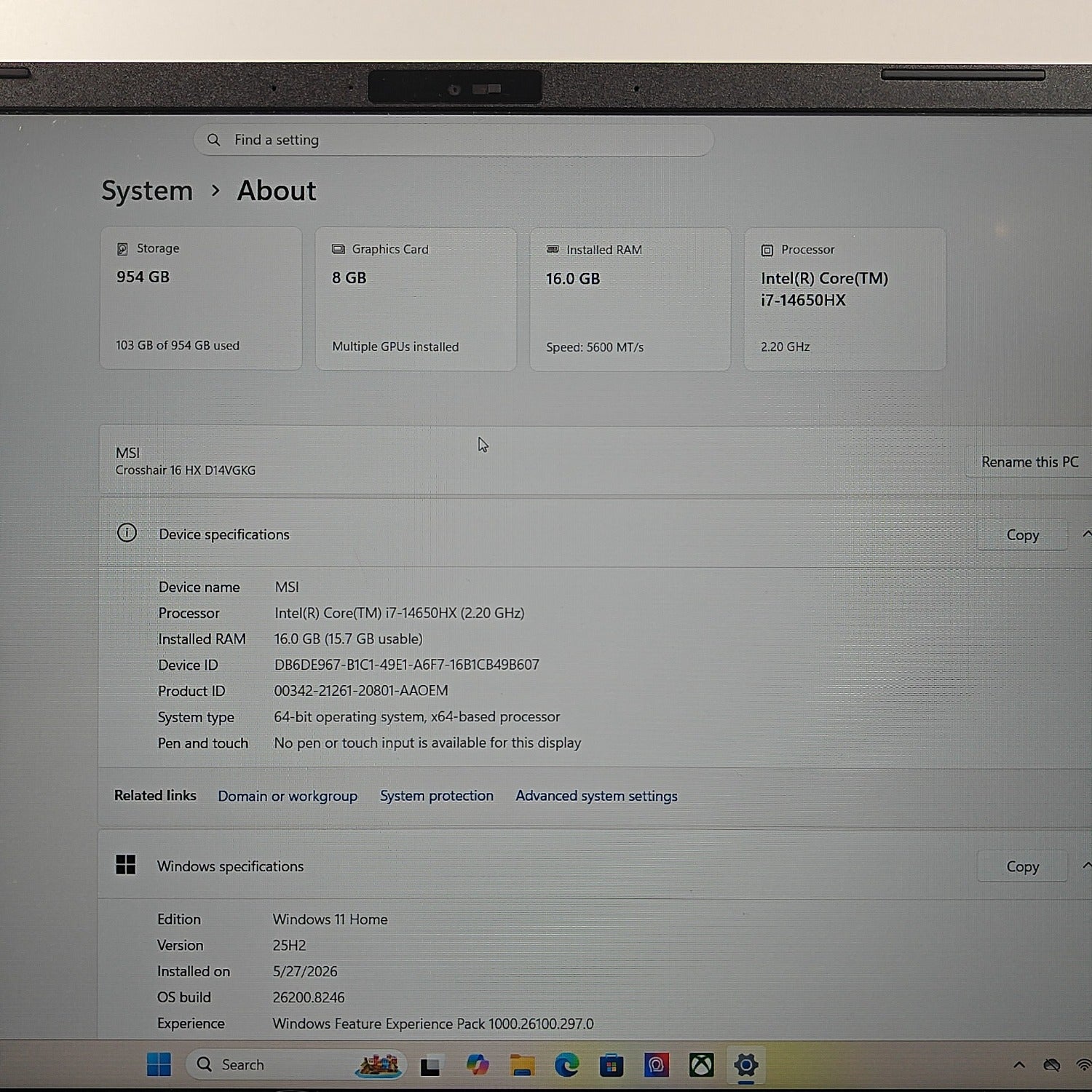Screen dimensions: 1092x1092
Task: Open the System protection link
Action: (x=437, y=796)
